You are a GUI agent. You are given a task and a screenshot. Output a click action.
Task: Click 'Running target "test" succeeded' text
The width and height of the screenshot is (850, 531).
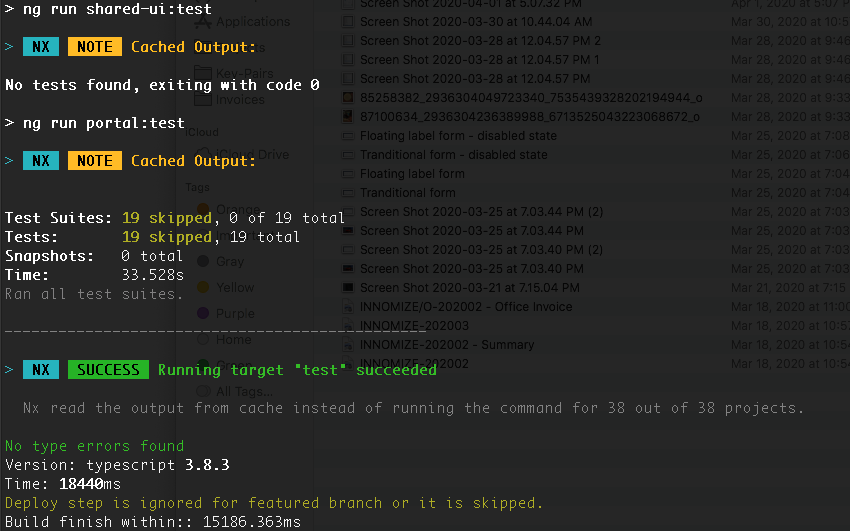pos(297,370)
